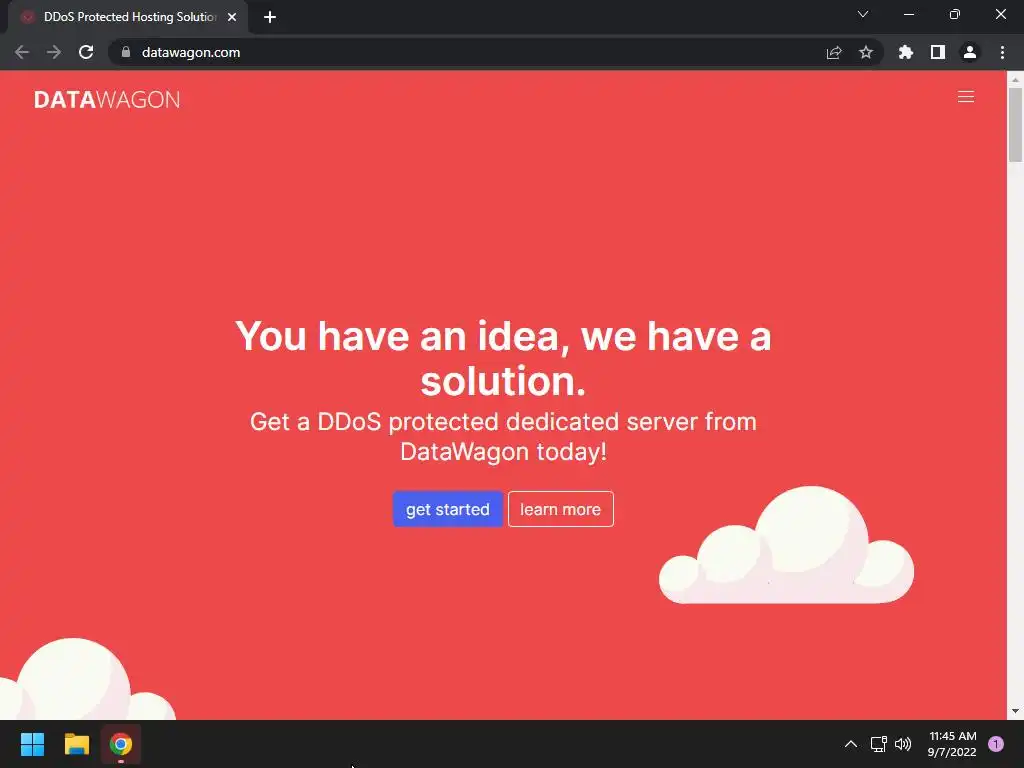The height and width of the screenshot is (768, 1024).
Task: Share this page via share icon
Action: (x=833, y=52)
